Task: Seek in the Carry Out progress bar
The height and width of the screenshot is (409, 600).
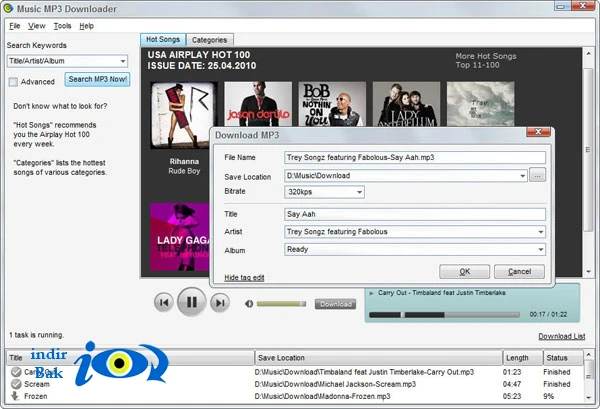Action: [x=444, y=315]
